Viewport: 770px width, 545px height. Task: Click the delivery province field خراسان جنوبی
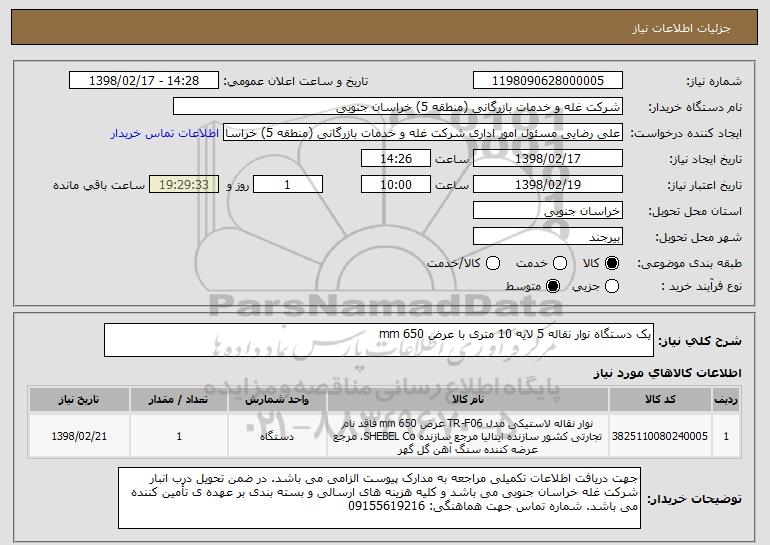click(548, 211)
